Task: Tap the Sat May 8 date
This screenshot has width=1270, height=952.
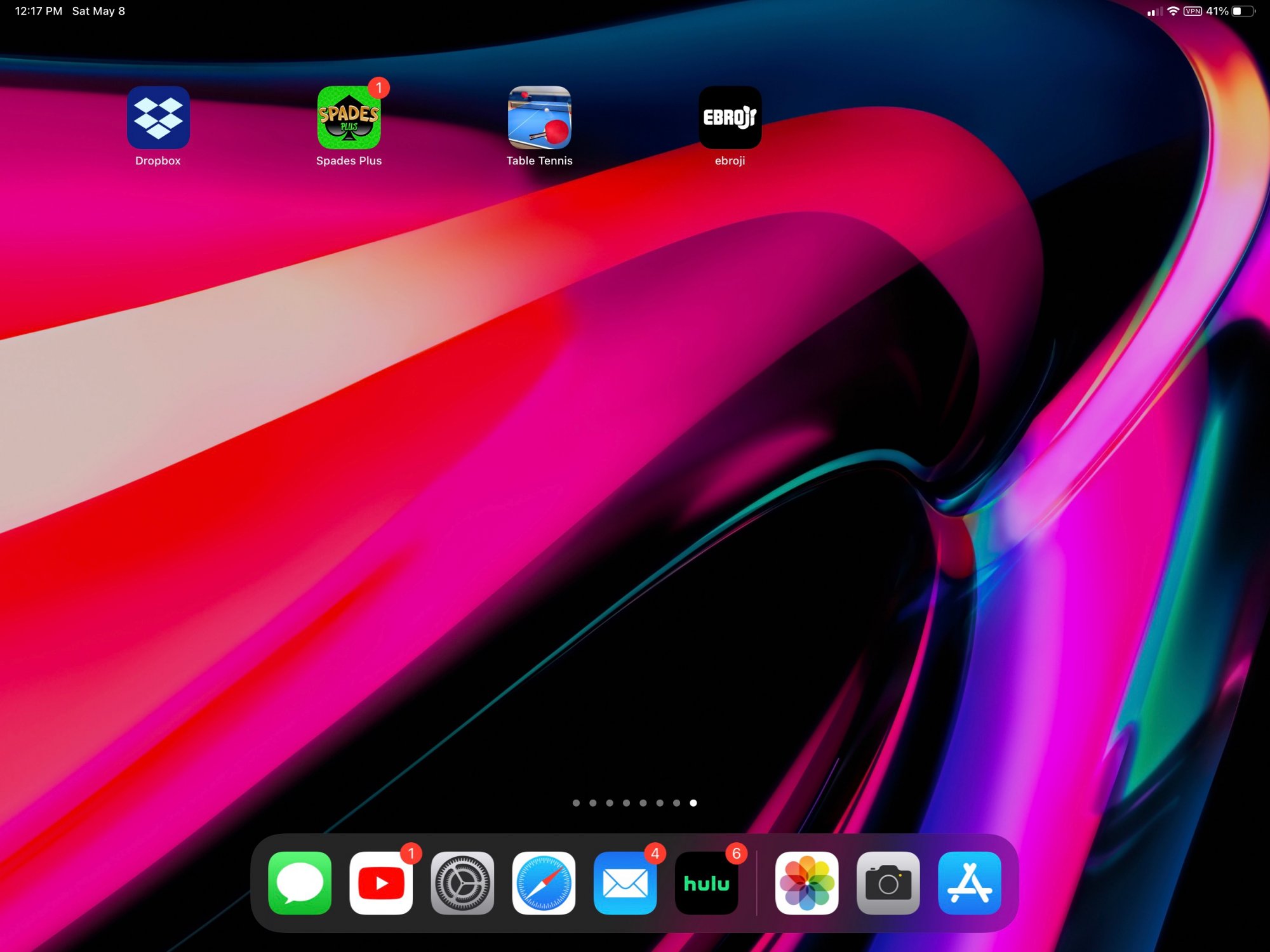Action: [x=98, y=11]
